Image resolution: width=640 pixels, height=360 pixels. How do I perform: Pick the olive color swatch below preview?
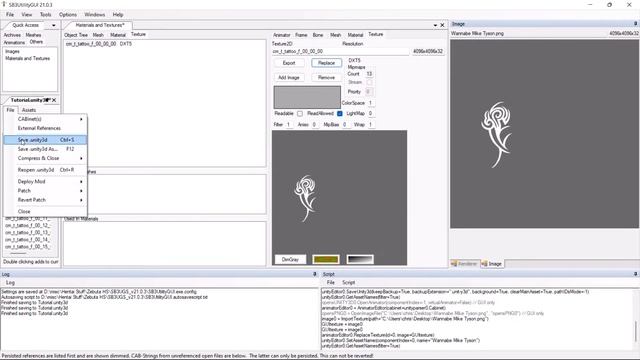click(326, 260)
